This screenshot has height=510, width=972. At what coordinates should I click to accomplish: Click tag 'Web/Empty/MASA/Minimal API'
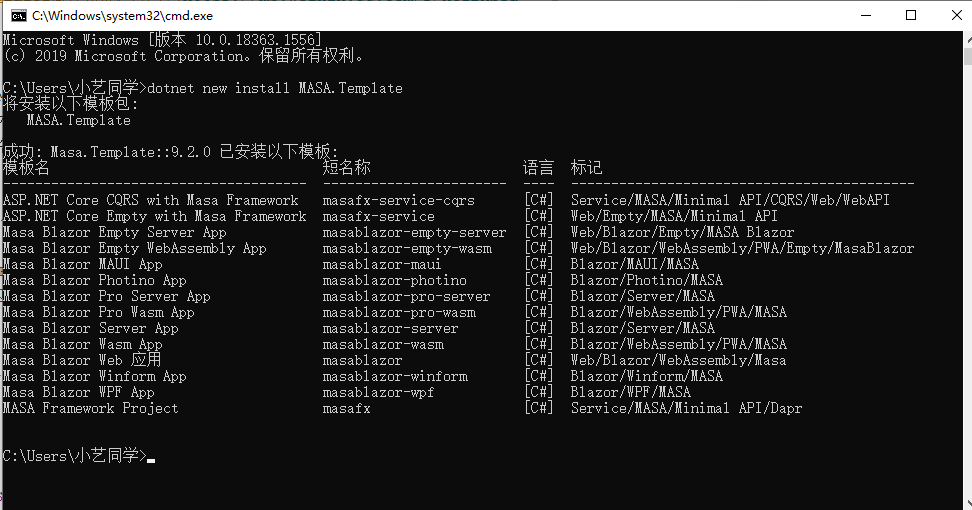pos(674,216)
